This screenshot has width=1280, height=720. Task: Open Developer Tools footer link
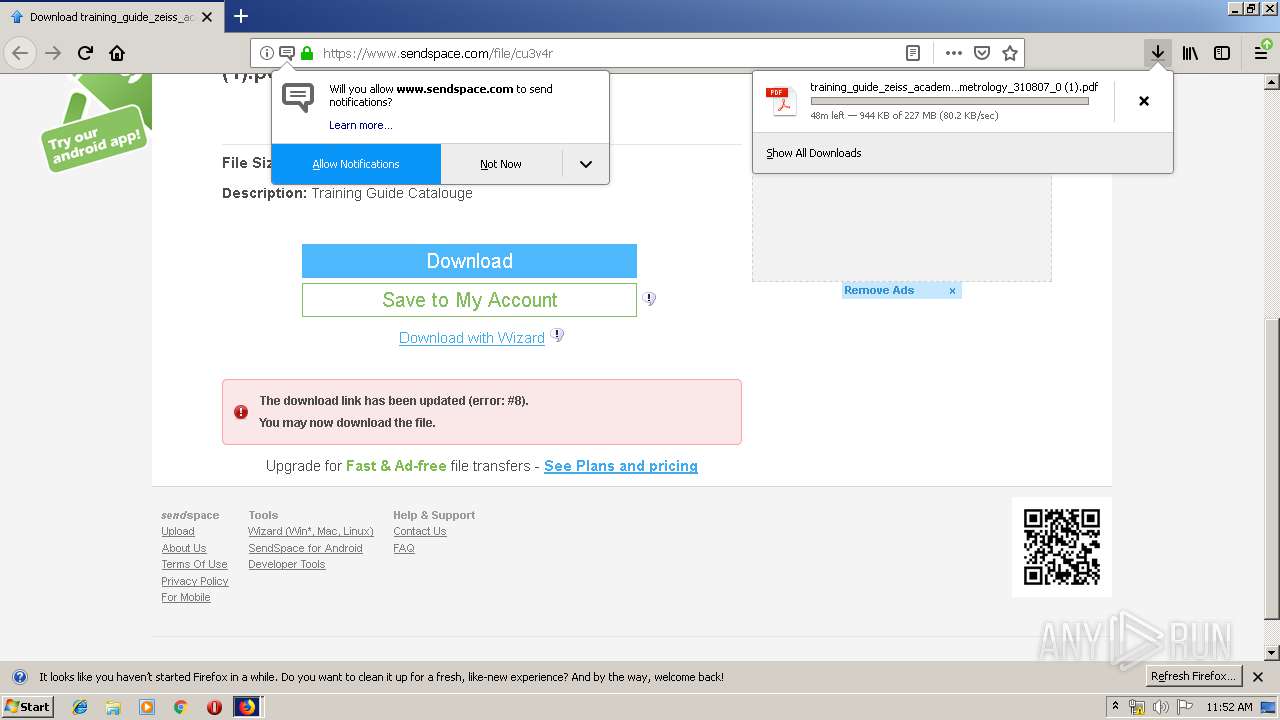click(287, 564)
